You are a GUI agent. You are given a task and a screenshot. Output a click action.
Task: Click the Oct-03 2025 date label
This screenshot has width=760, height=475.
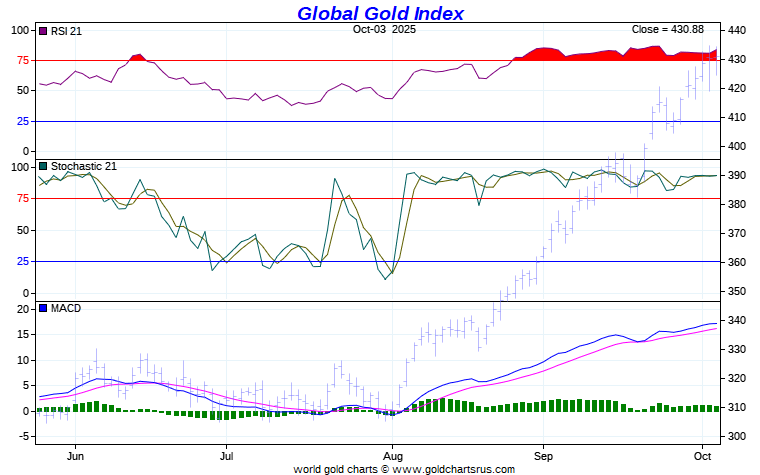[x=384, y=30]
